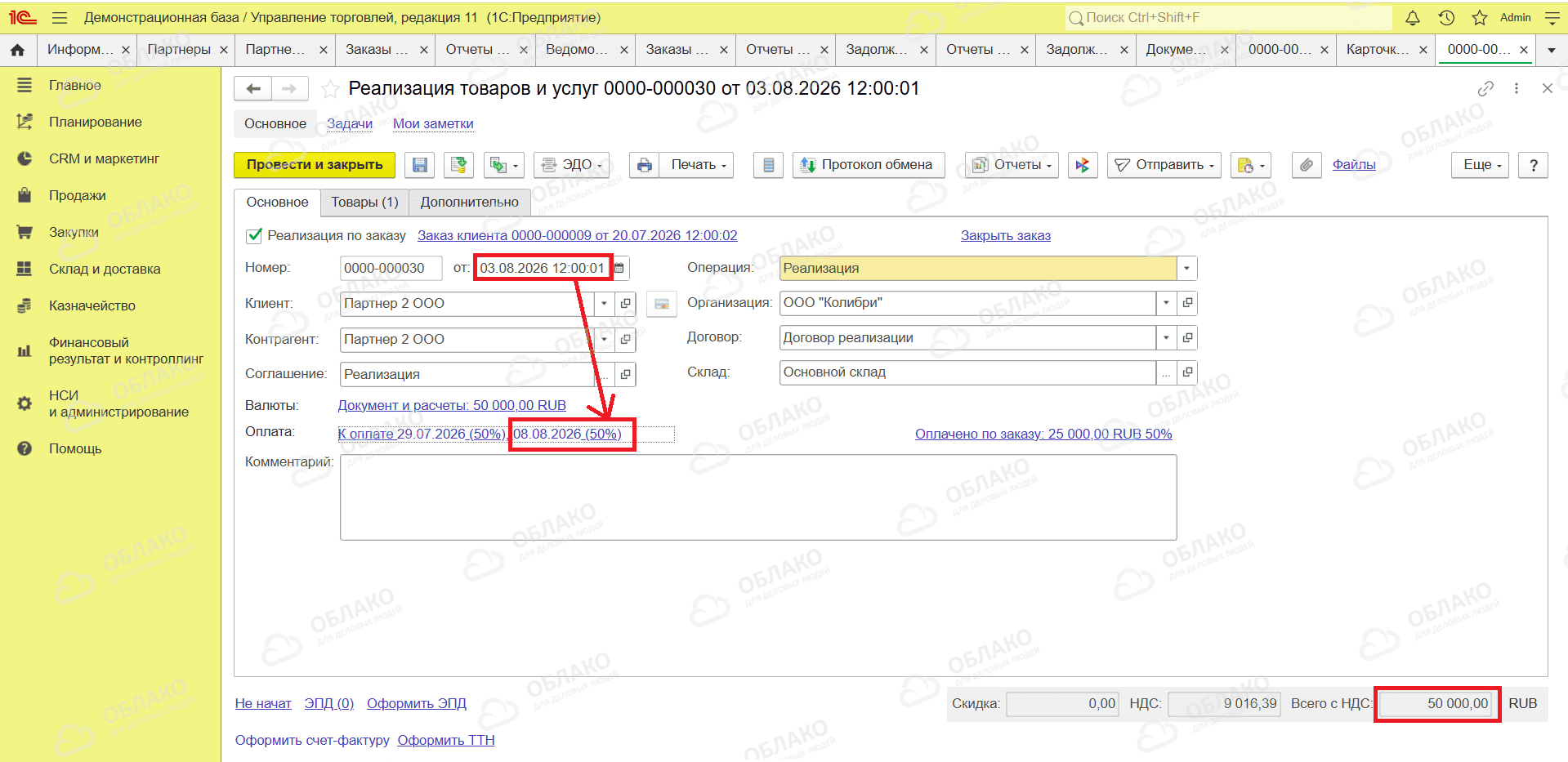
Task: Click the contact card icon beside Клиент
Action: click(662, 304)
